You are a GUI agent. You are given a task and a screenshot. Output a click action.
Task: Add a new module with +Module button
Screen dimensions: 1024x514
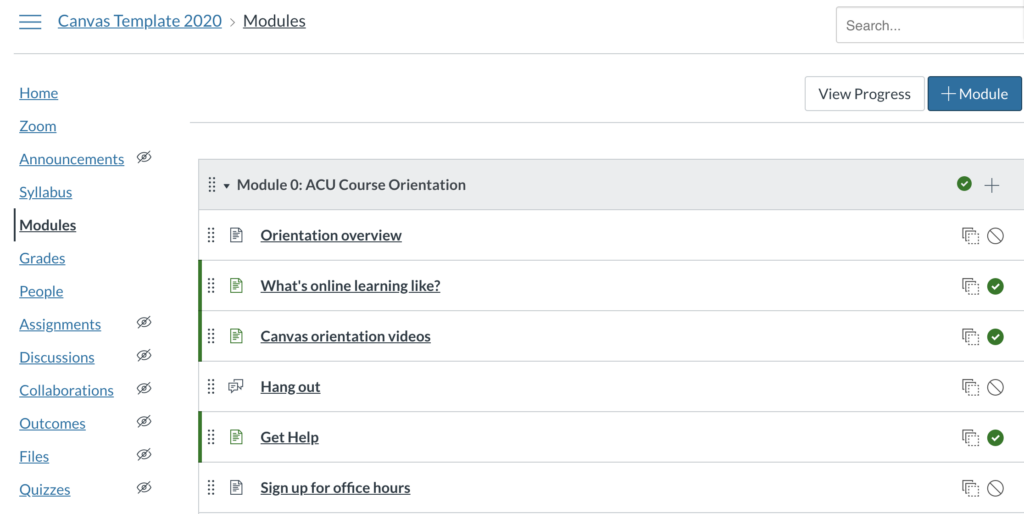click(974, 94)
